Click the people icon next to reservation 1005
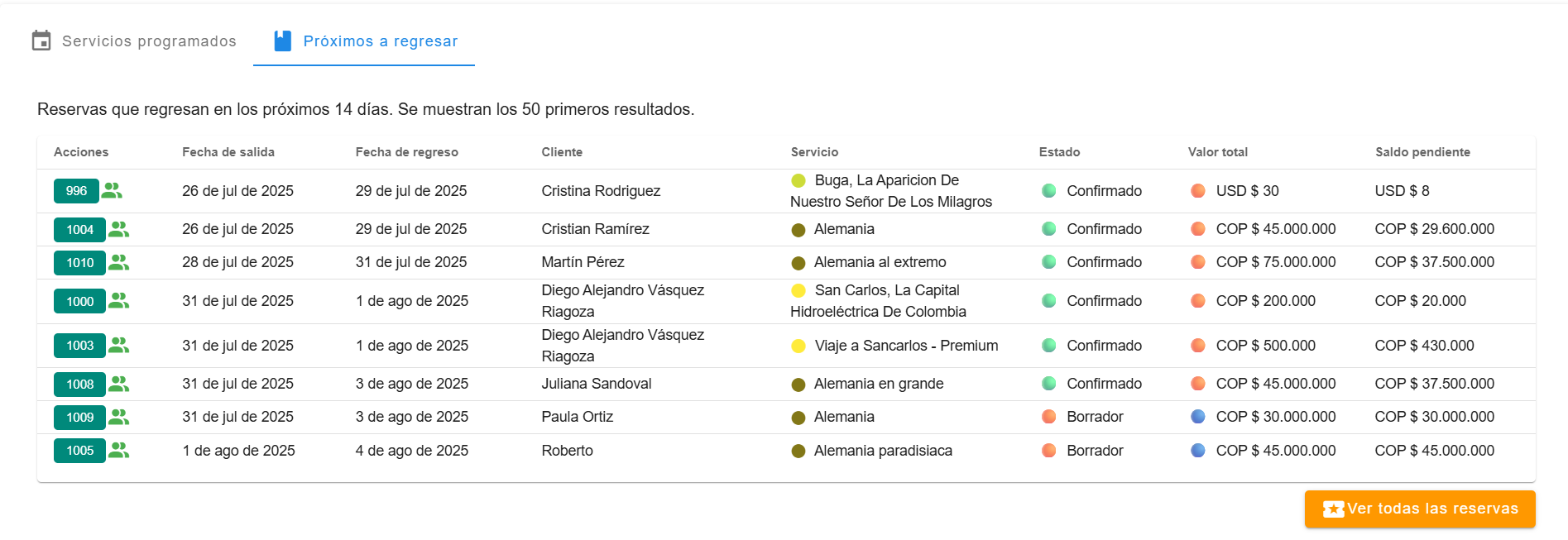This screenshot has height=540, width=1568. point(119,450)
